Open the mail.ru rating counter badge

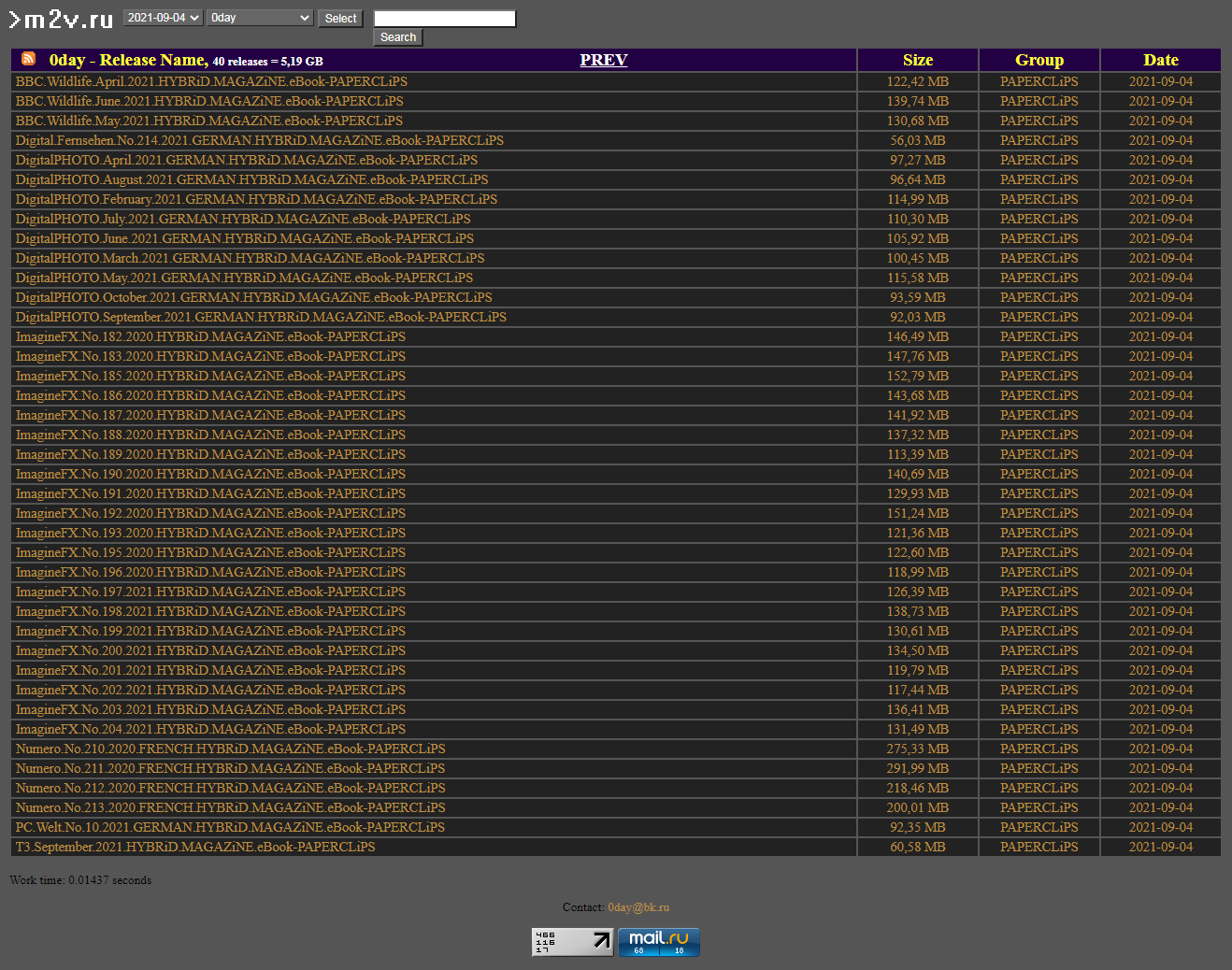coord(659,942)
